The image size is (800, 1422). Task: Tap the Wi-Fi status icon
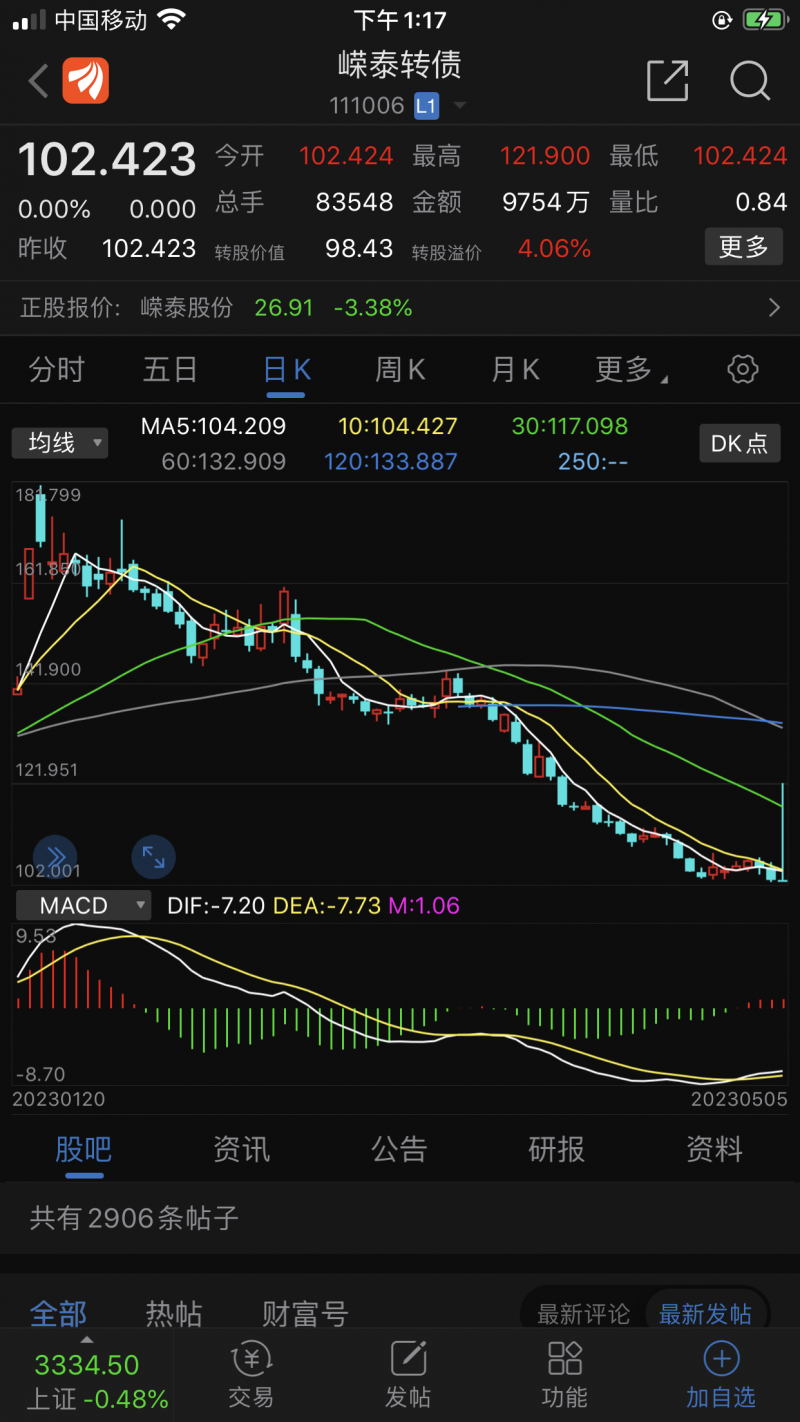pos(172,20)
